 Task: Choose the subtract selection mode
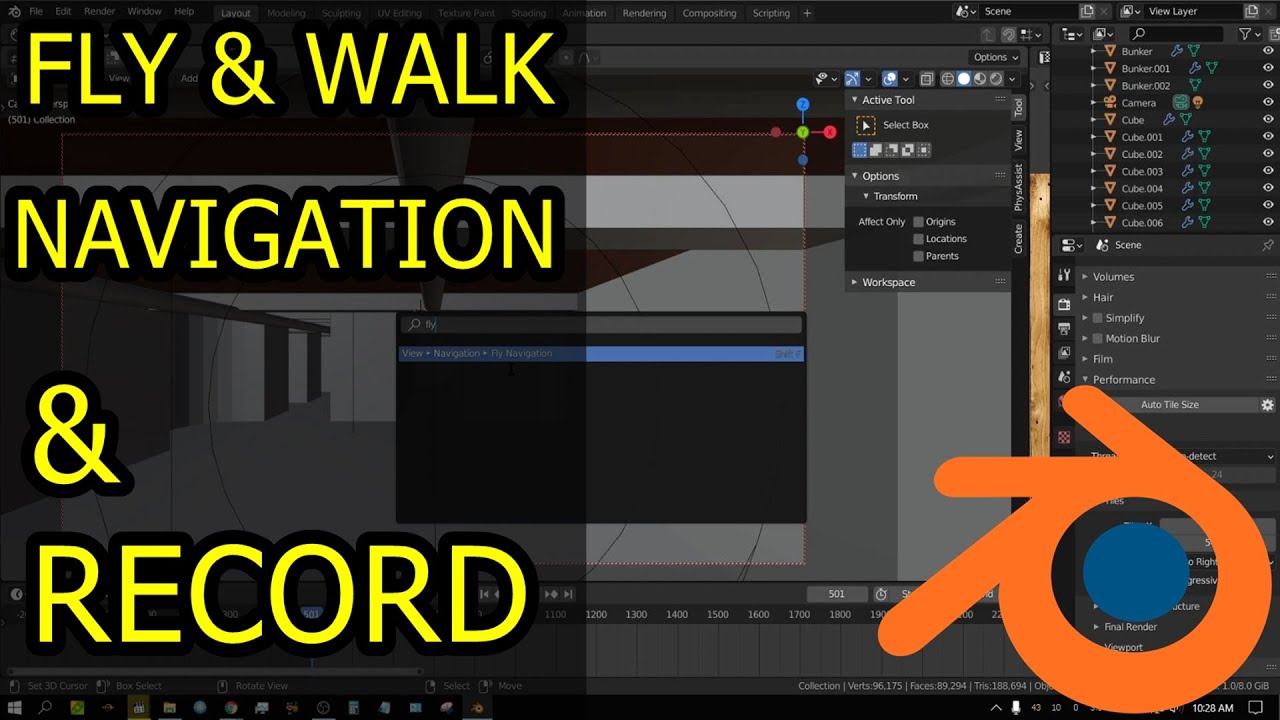click(891, 150)
